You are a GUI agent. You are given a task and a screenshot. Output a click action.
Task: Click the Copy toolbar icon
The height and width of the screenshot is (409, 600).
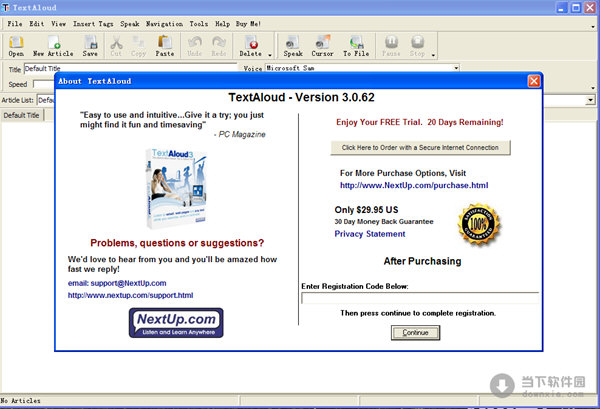point(139,46)
